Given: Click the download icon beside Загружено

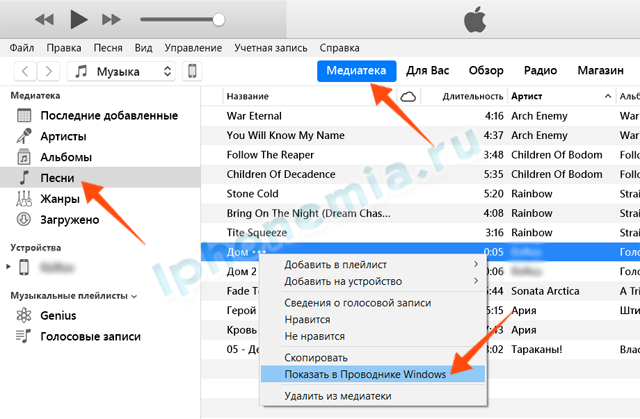Looking at the screenshot, I should coord(24,219).
